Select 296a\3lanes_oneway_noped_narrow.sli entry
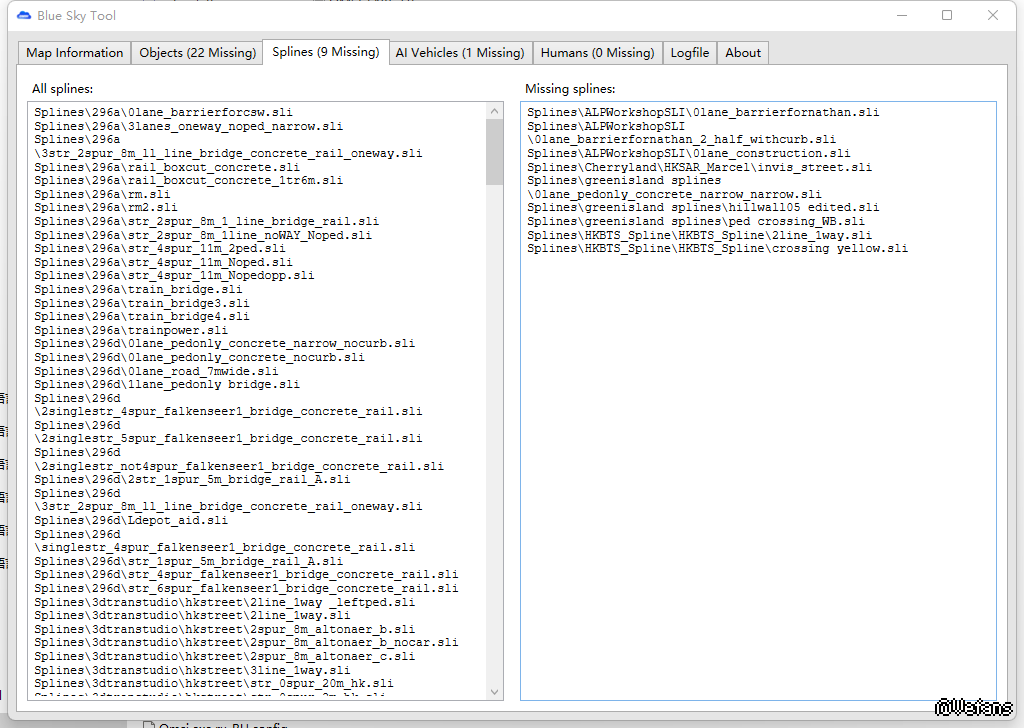 coord(188,126)
